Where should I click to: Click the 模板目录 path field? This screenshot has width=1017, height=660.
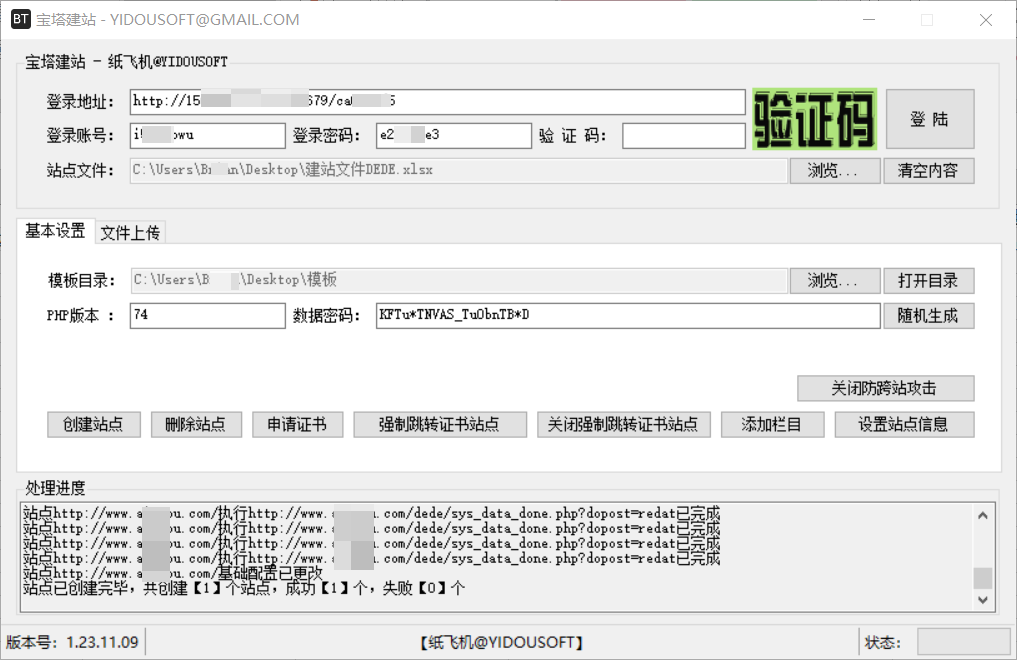[x=459, y=281]
